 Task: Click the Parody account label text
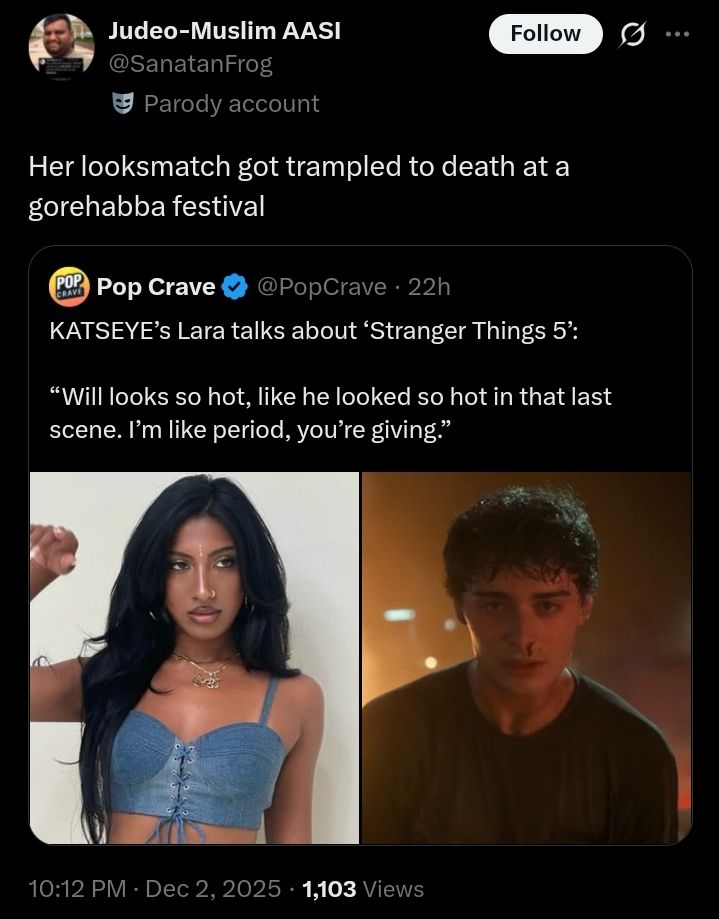231,104
